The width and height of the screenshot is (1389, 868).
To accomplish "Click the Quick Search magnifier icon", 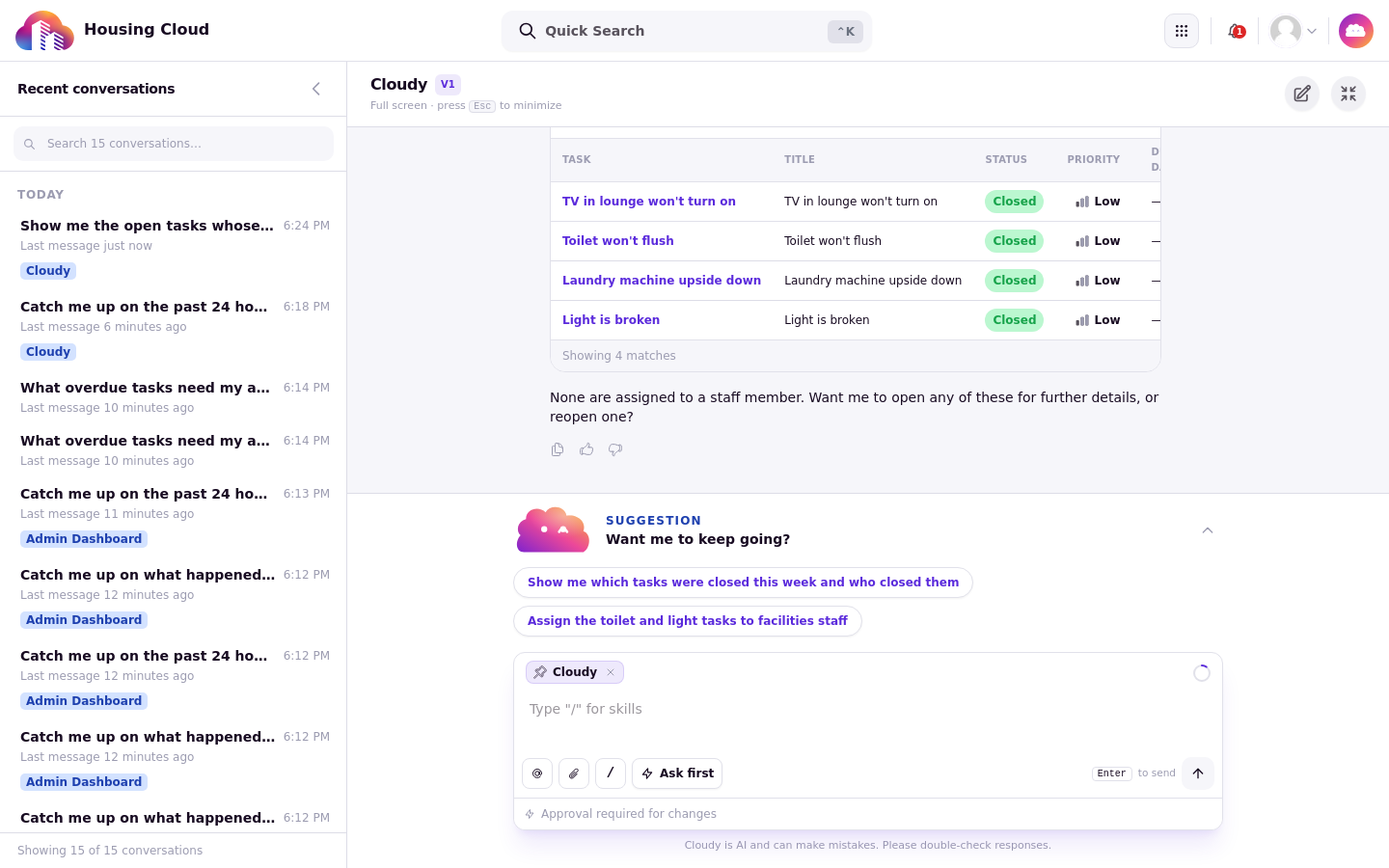I will 528,31.
